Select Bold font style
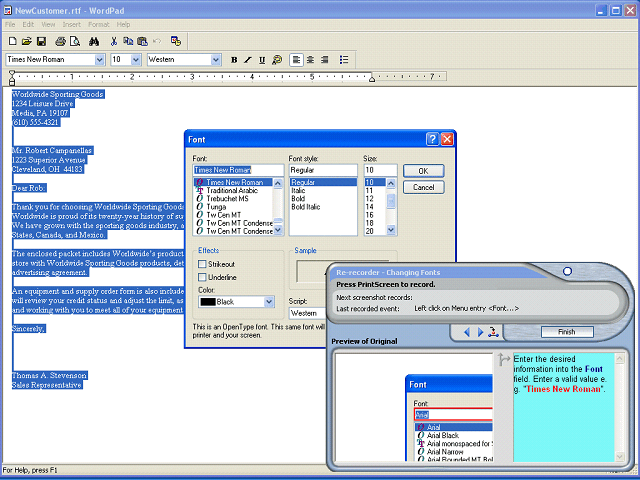The width and height of the screenshot is (640, 480). (298, 199)
